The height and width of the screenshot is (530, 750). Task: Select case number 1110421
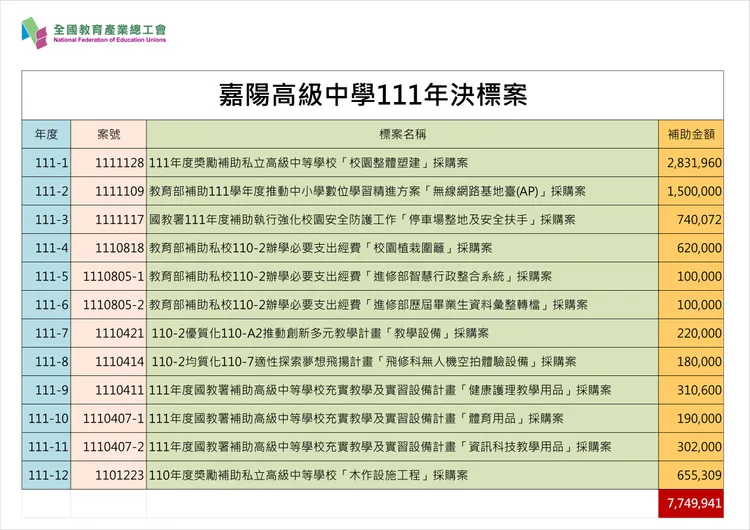pos(109,333)
